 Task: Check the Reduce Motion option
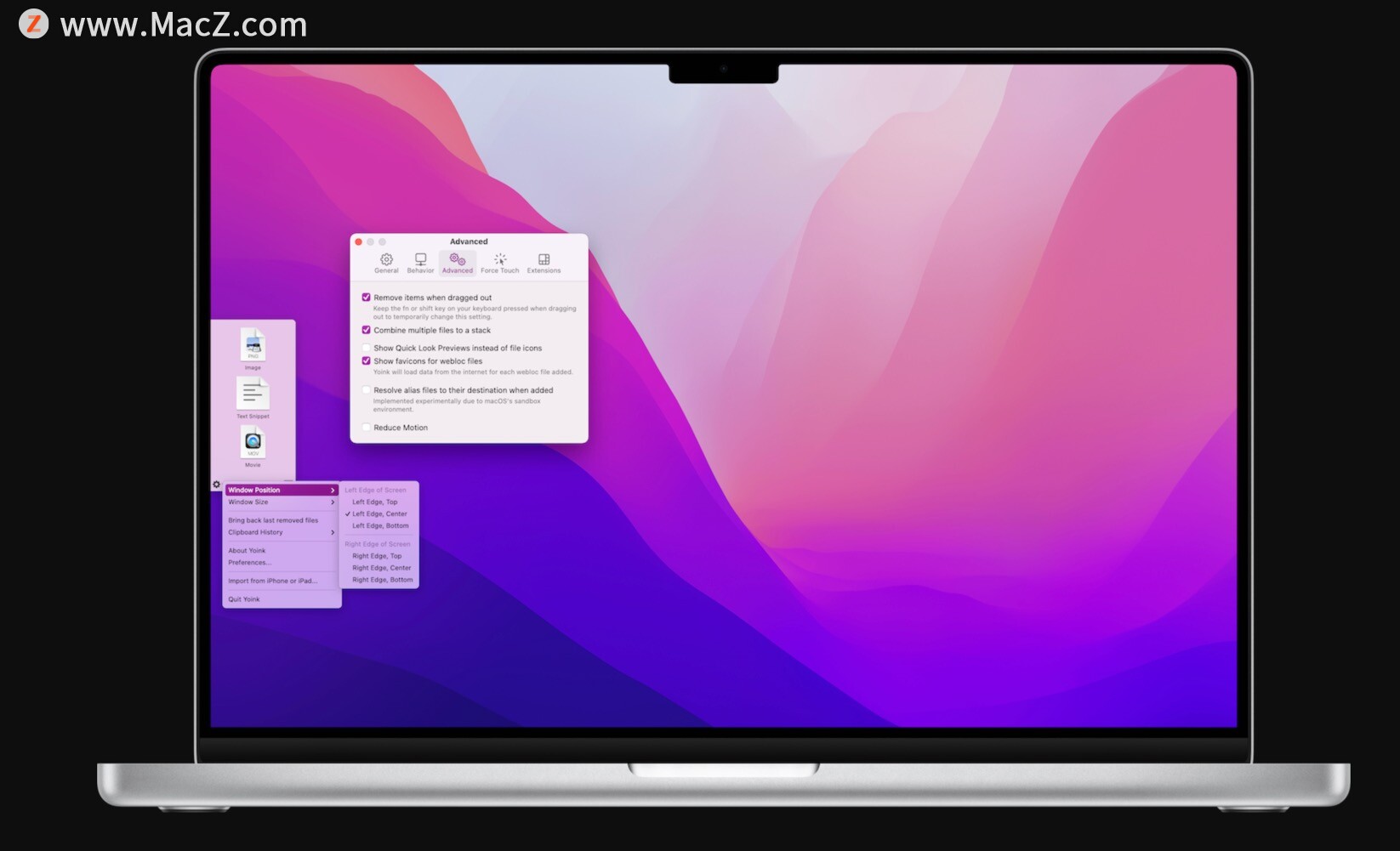367,428
